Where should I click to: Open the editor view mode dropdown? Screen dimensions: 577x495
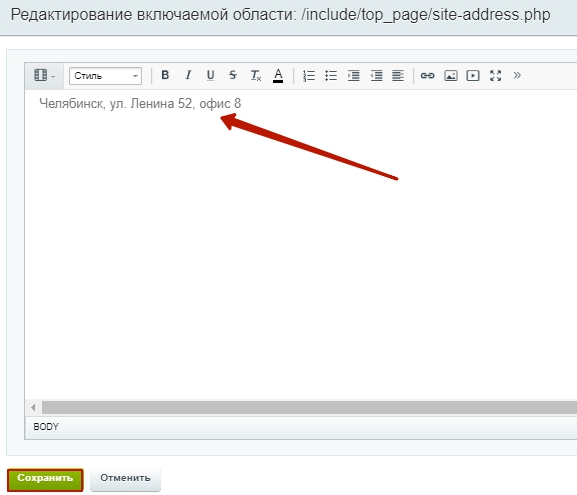tap(44, 75)
